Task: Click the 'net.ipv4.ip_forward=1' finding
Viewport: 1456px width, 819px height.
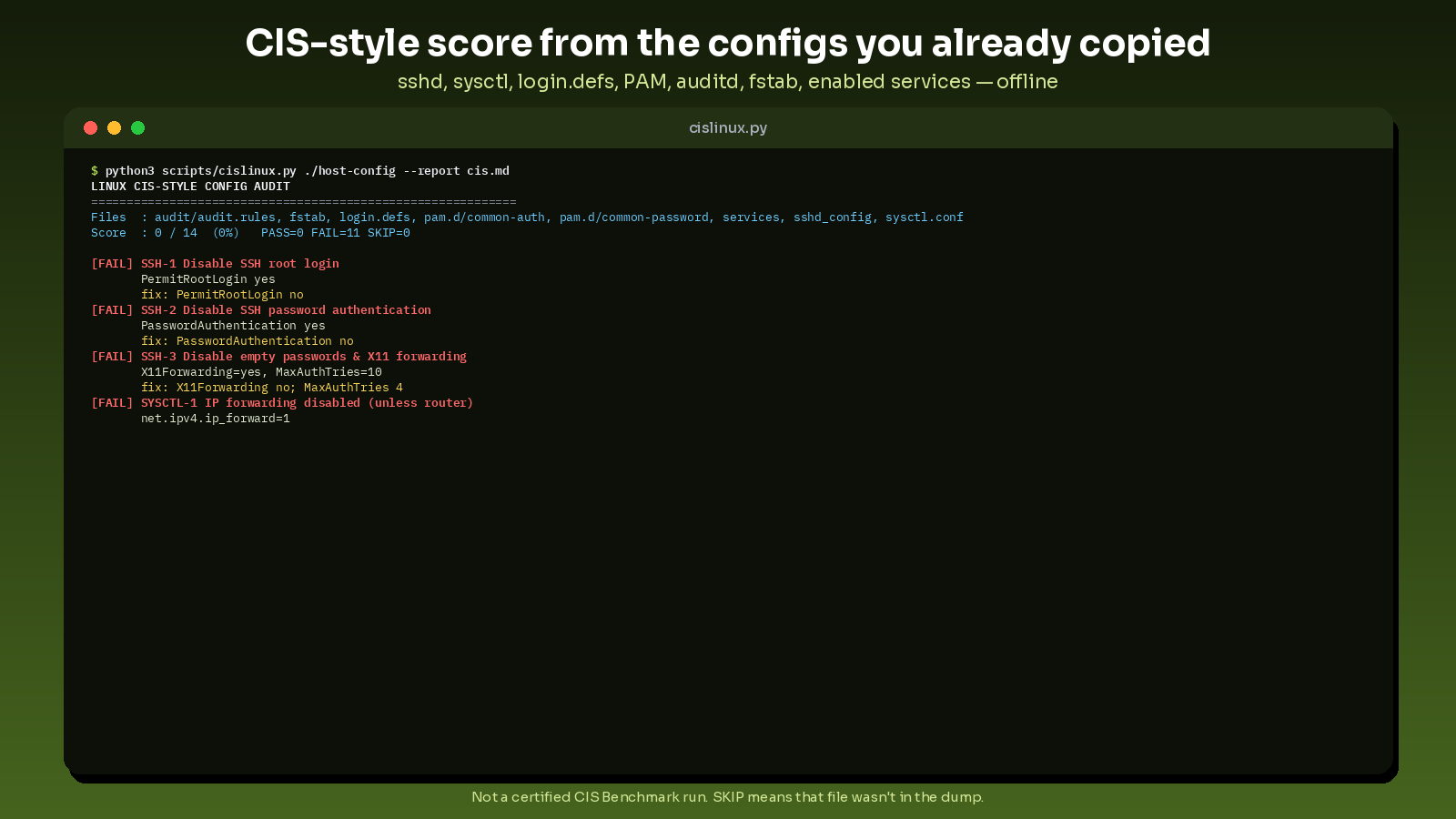Action: tap(216, 419)
